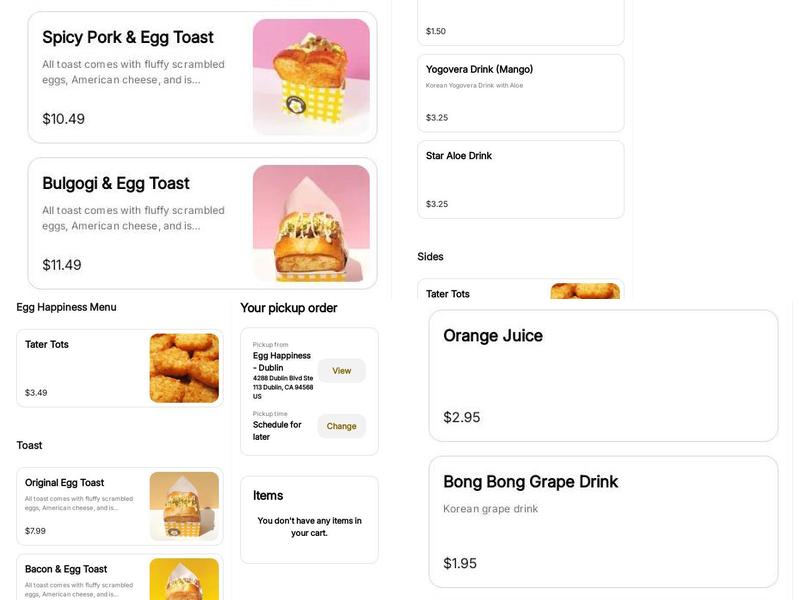Open the Bacon & Egg Toast thumbnail
The width and height of the screenshot is (800, 600).
click(184, 579)
